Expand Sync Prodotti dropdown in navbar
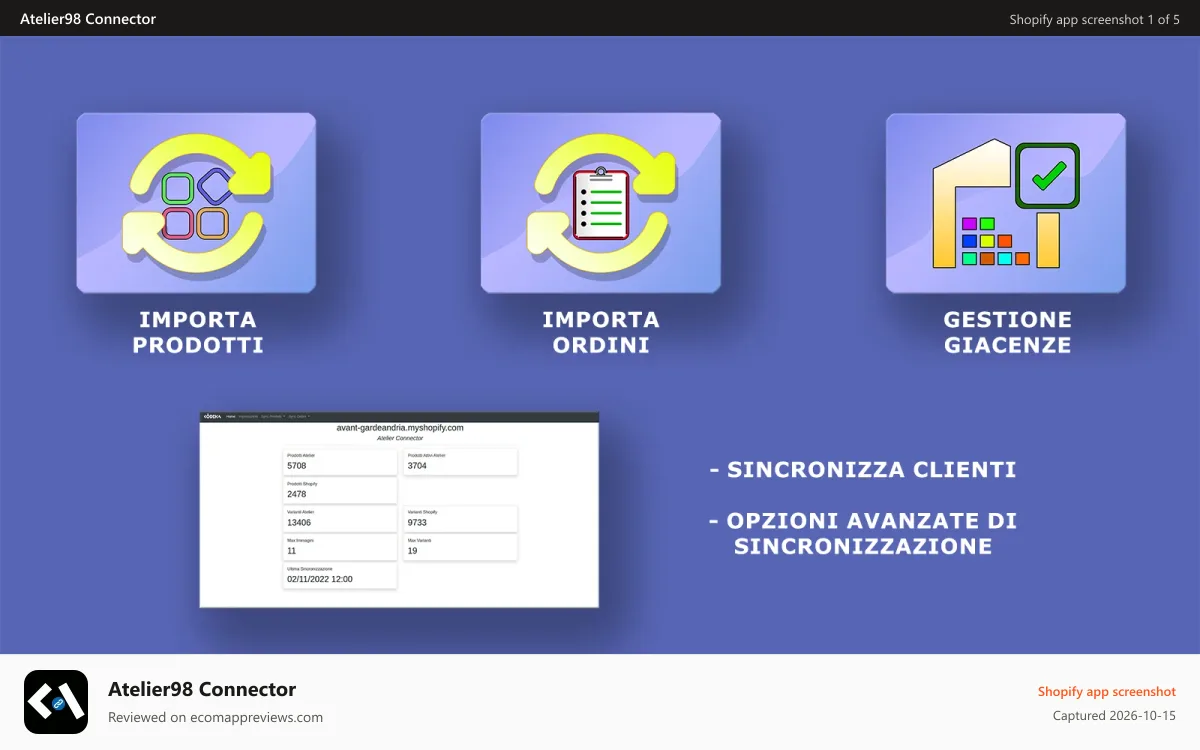Image resolution: width=1200 pixels, height=750 pixels. [273, 416]
